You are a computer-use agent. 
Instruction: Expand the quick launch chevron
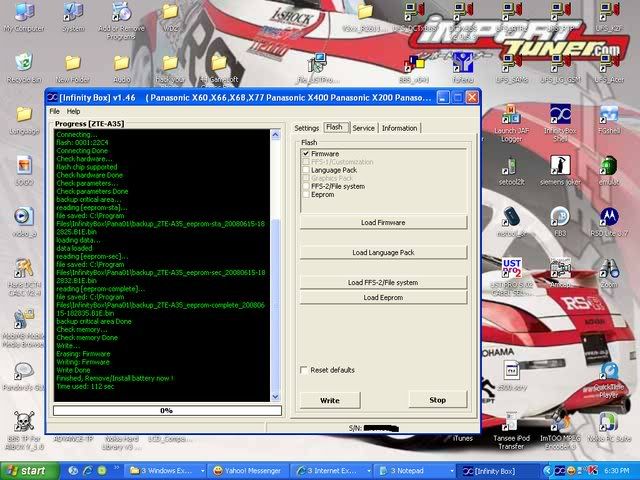click(117, 468)
